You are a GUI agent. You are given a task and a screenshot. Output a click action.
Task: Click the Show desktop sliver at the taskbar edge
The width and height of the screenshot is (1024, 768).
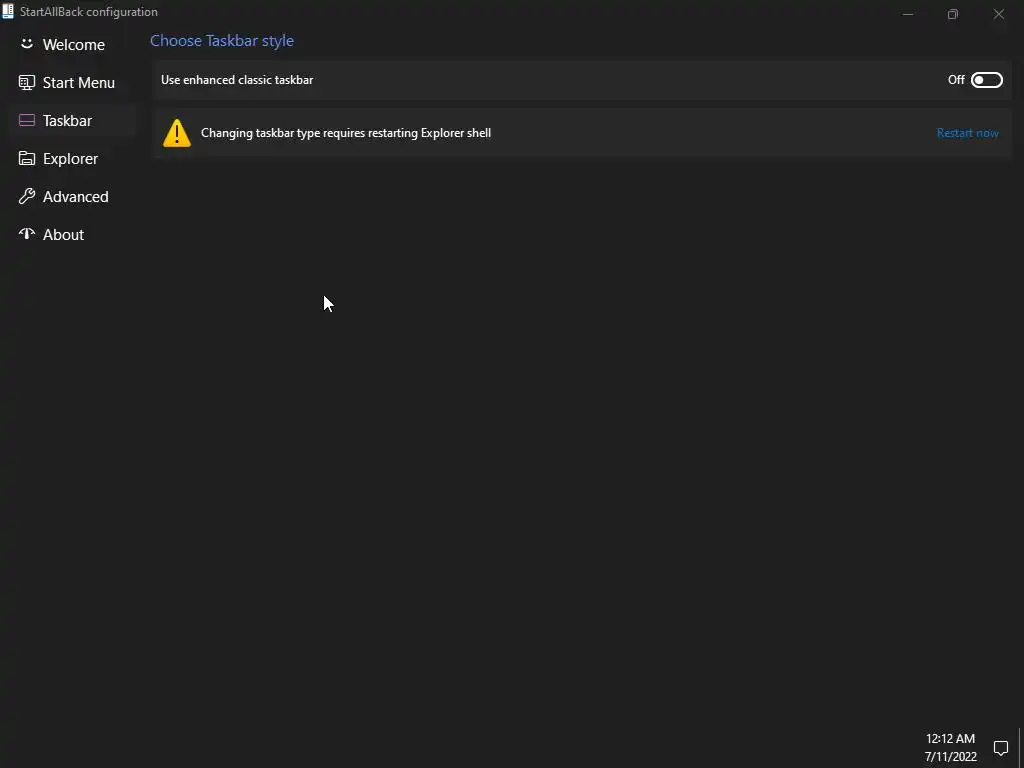1021,748
